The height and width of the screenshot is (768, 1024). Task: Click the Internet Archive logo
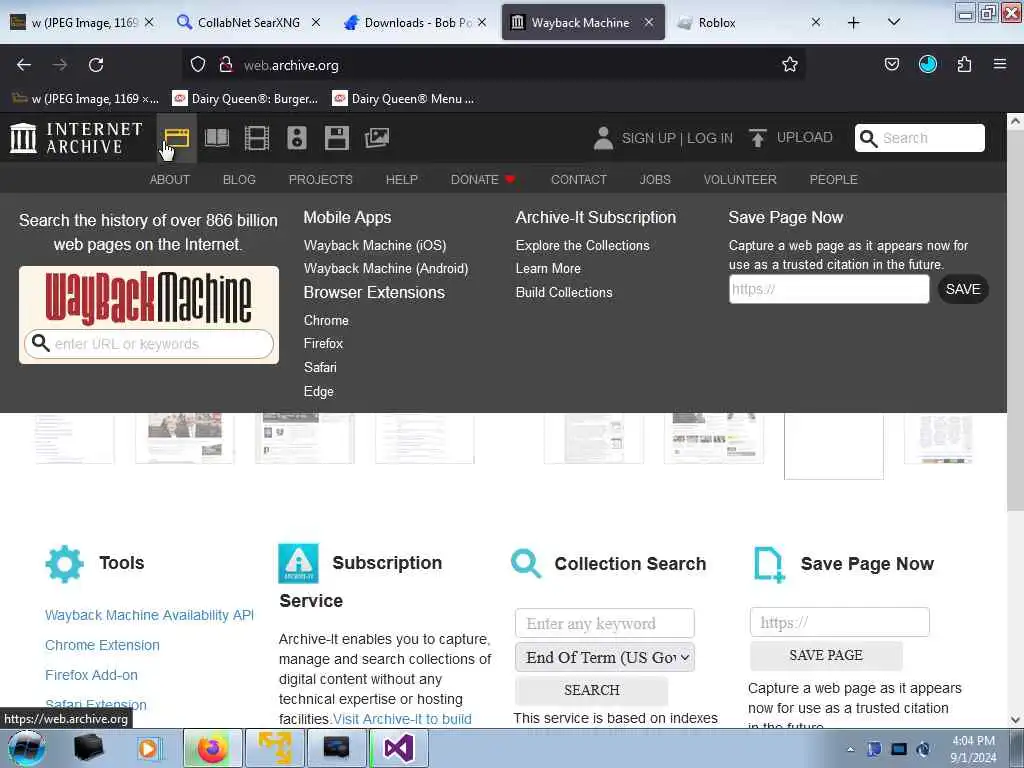(x=76, y=138)
